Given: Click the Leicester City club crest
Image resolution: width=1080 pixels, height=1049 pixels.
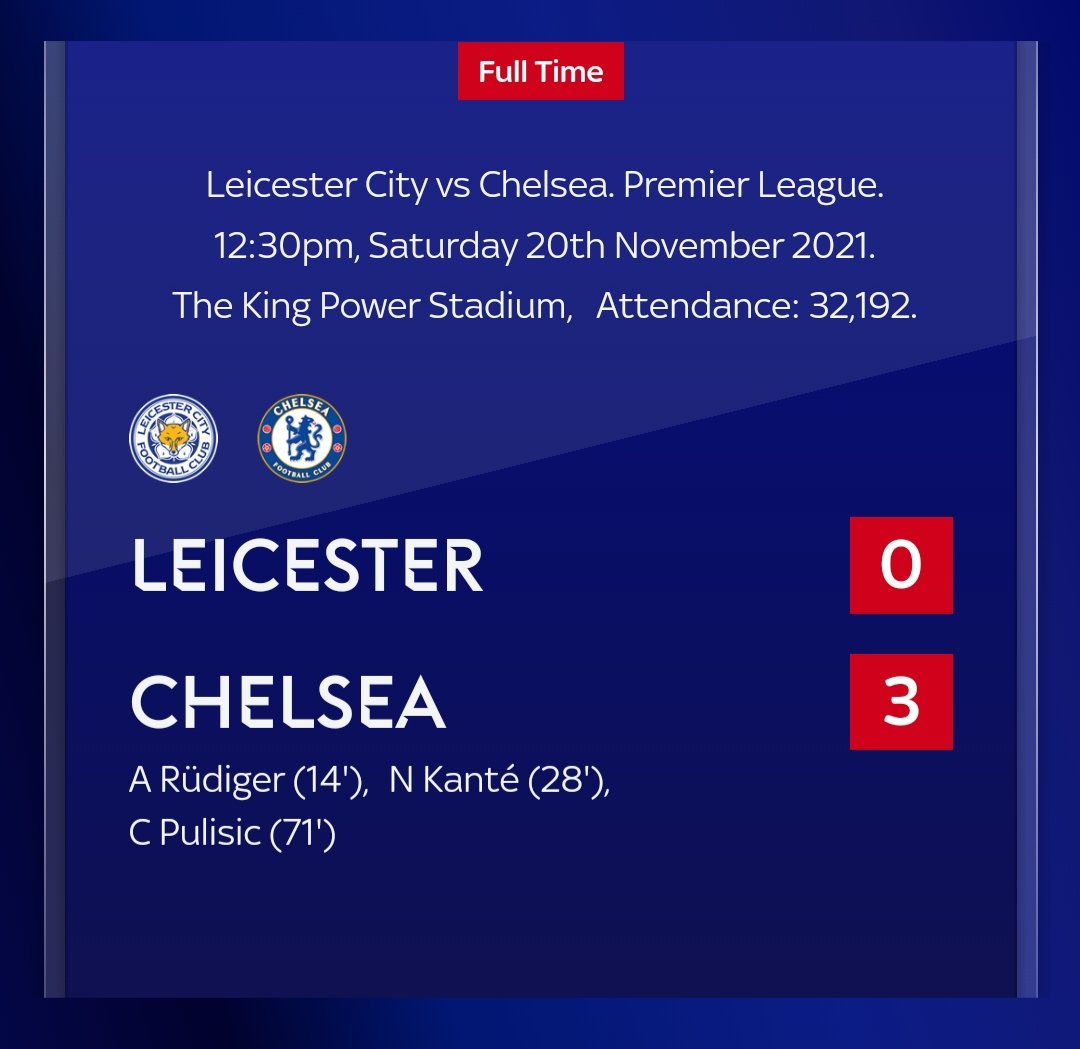Looking at the screenshot, I should pyautogui.click(x=174, y=438).
